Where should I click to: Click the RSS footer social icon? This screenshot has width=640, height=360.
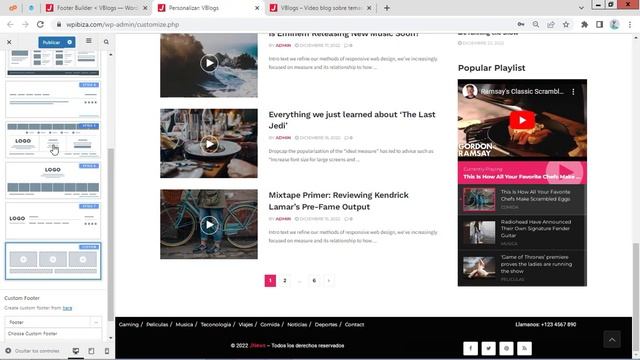524,348
